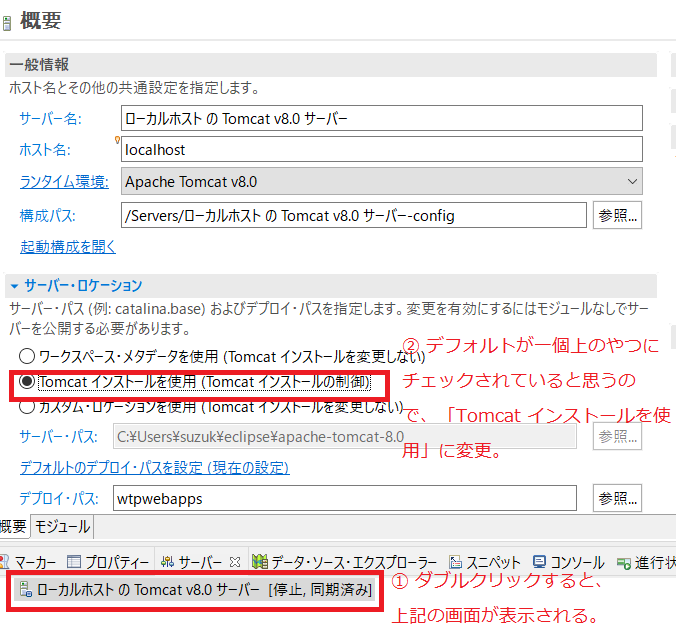This screenshot has width=676, height=634.
Task: Click the 構成パス input field
Action: click(354, 215)
